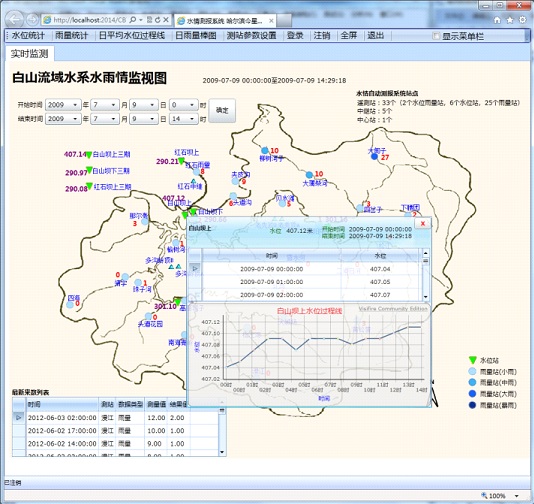Image resolution: width=534 pixels, height=504 pixels.
Task: Click the 确定 confirm button
Action: point(222,110)
